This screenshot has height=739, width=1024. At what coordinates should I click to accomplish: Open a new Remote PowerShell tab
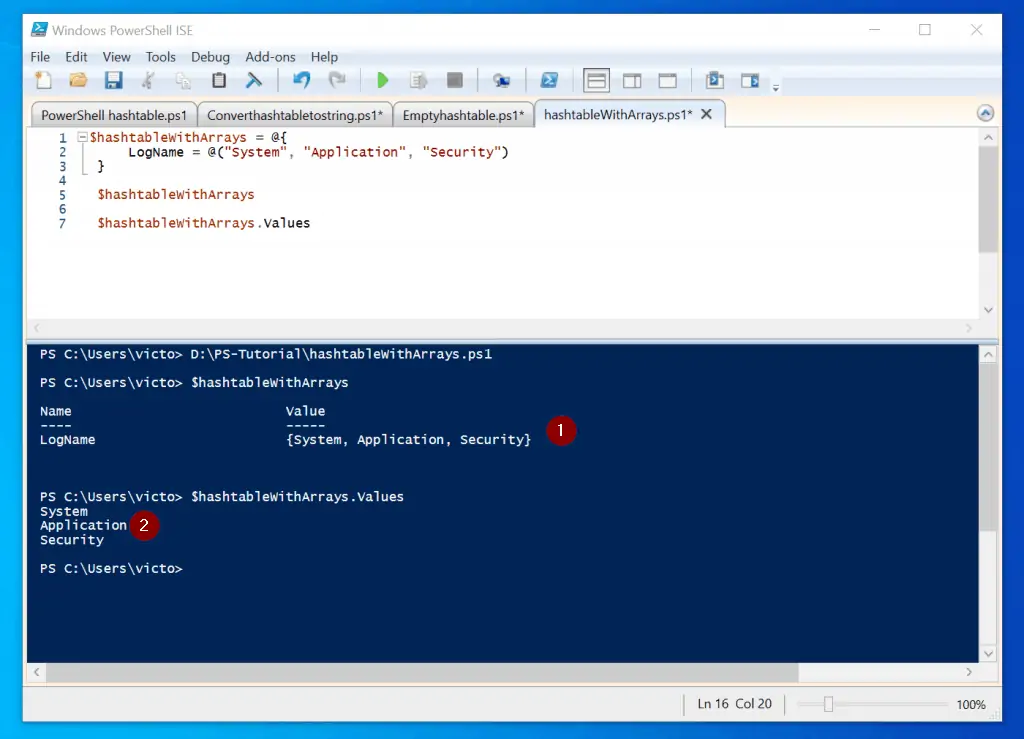pos(502,80)
